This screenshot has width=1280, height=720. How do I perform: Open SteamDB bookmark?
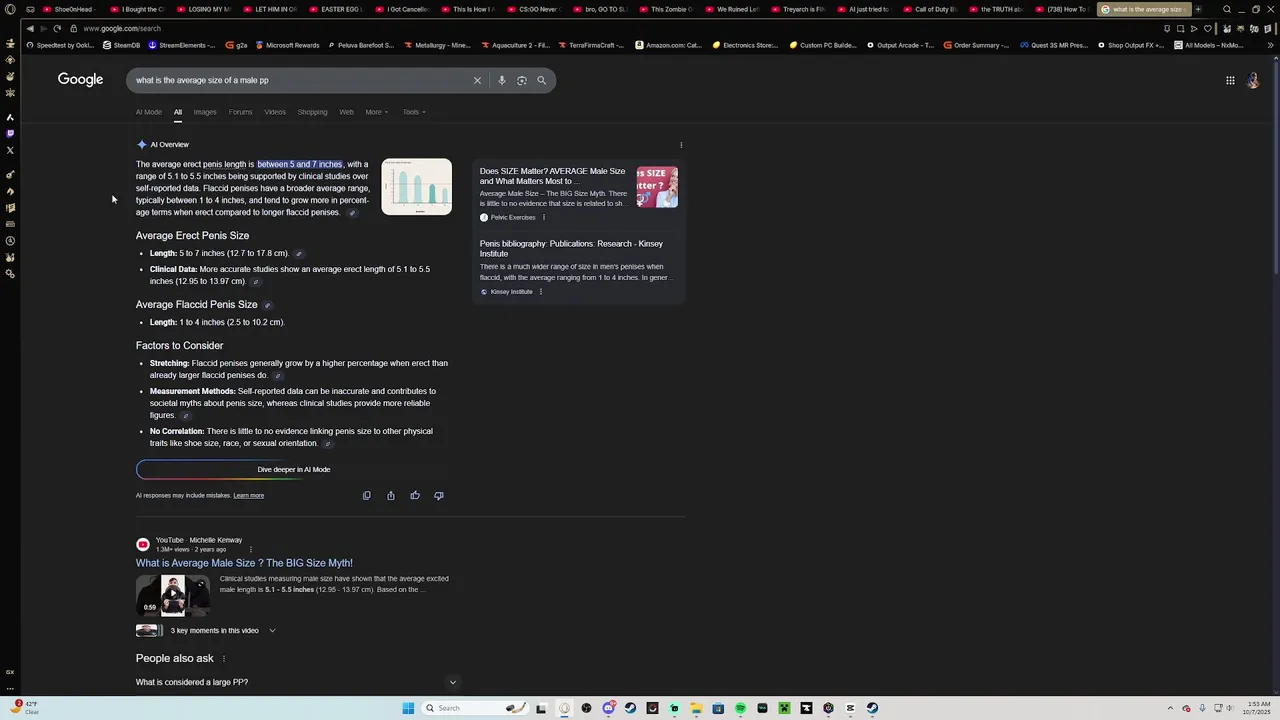click(x=123, y=45)
